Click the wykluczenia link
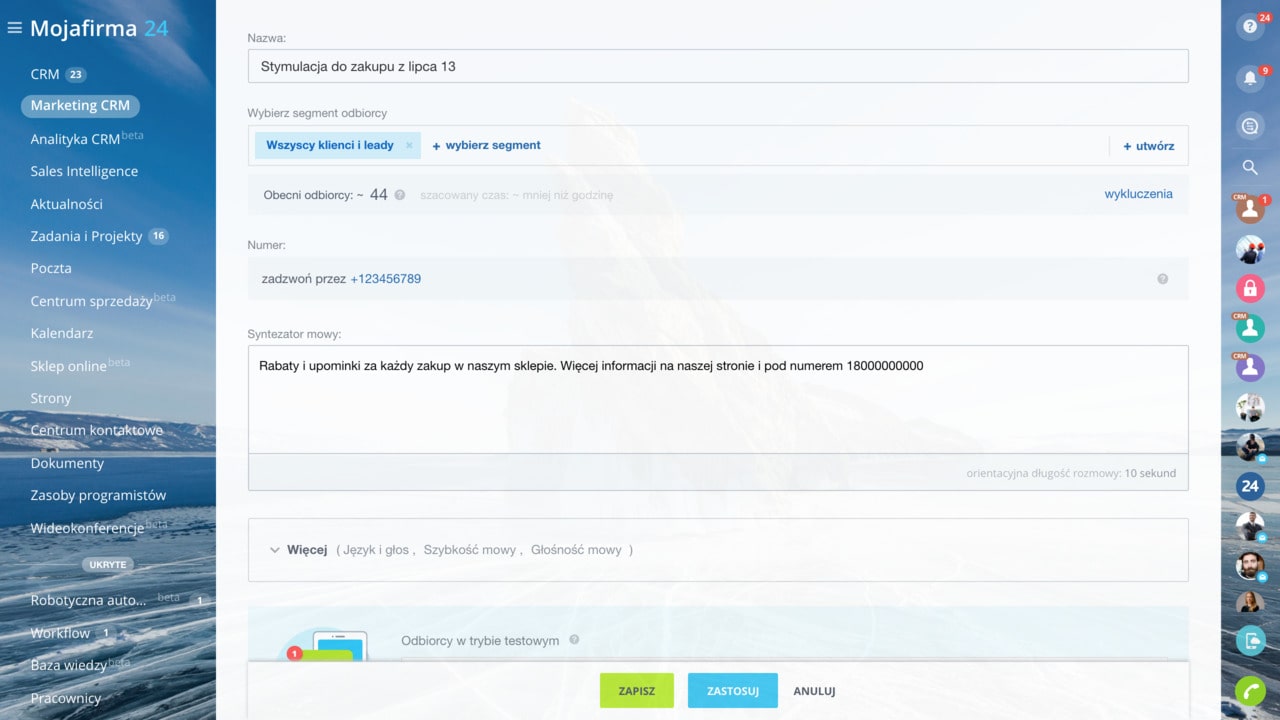 click(1138, 194)
